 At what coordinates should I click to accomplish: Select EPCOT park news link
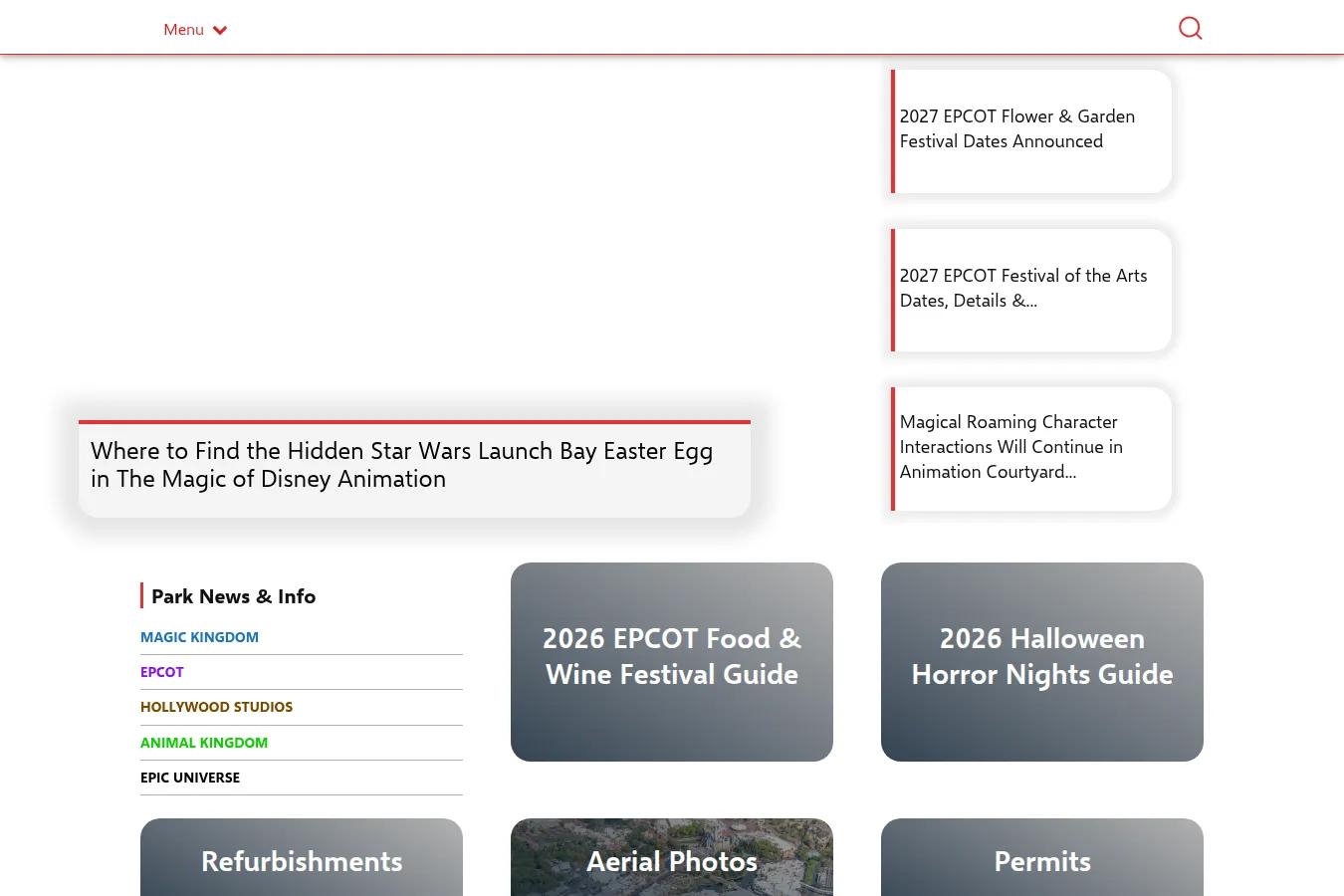(x=162, y=672)
